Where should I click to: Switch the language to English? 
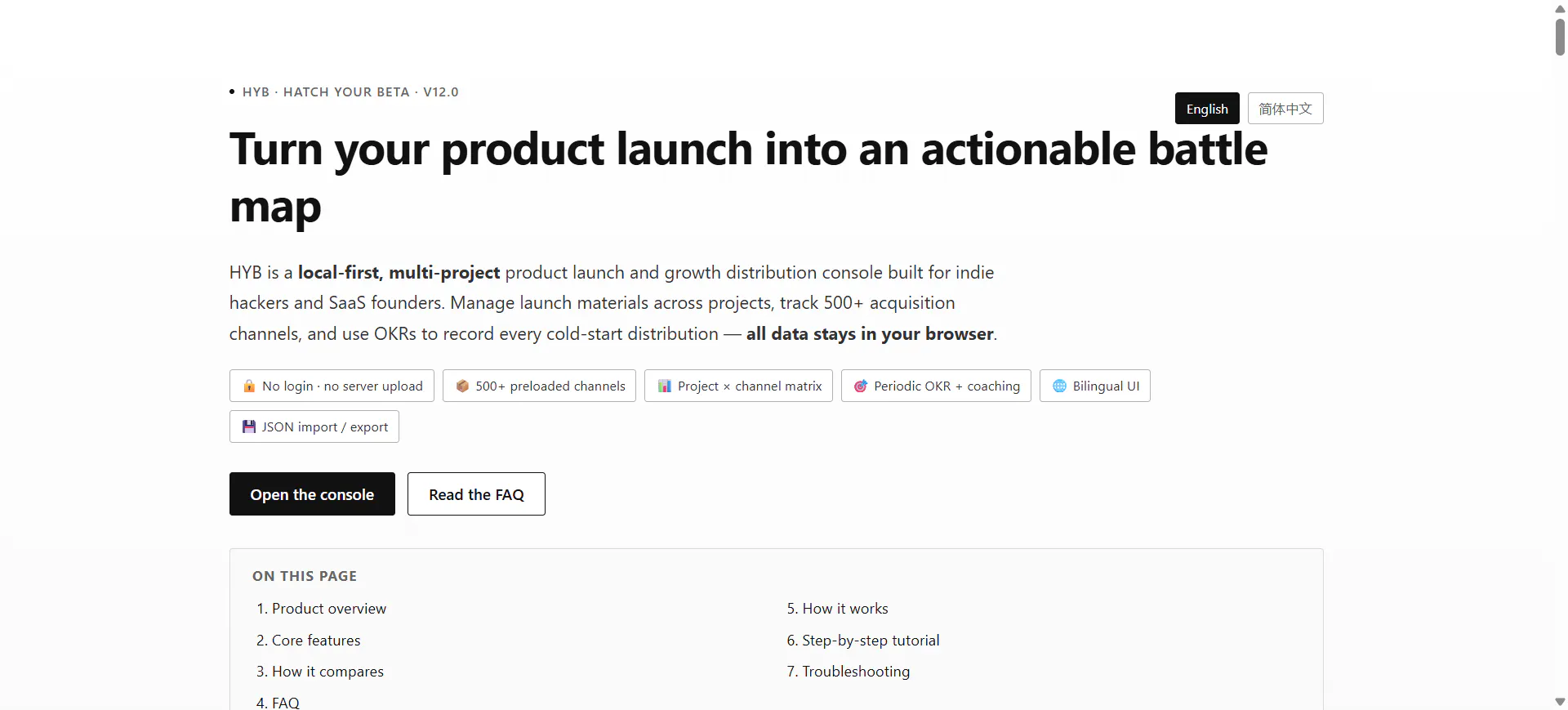(1207, 109)
